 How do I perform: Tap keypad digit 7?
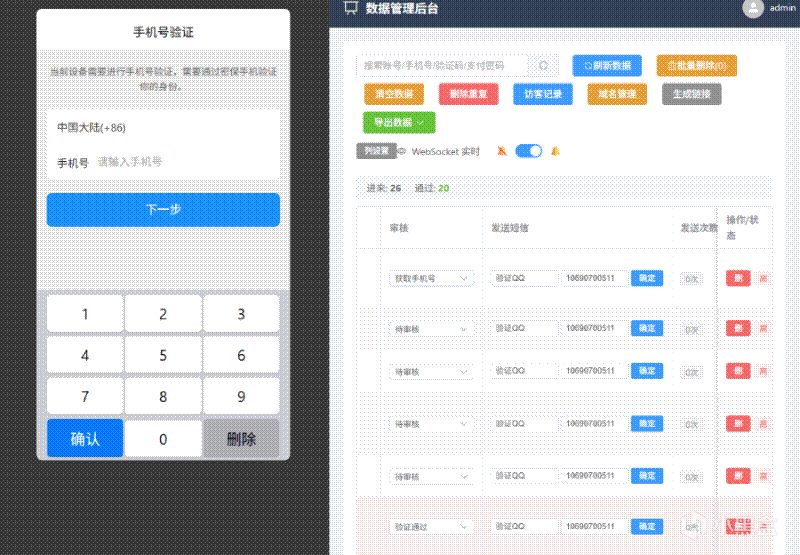pos(85,396)
